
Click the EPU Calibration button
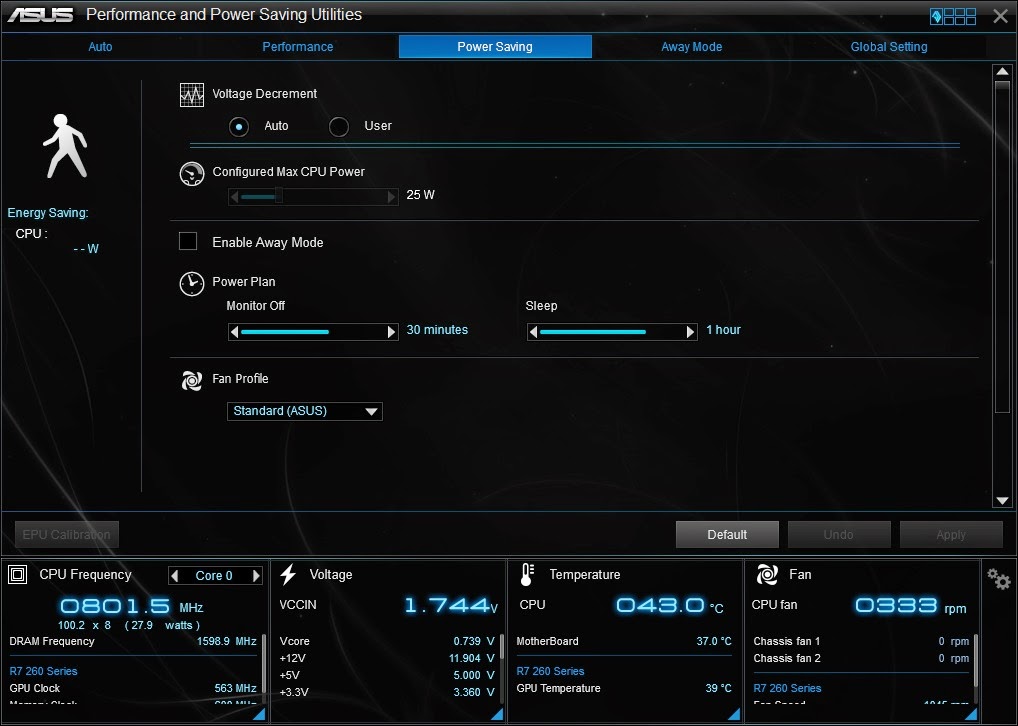point(66,534)
